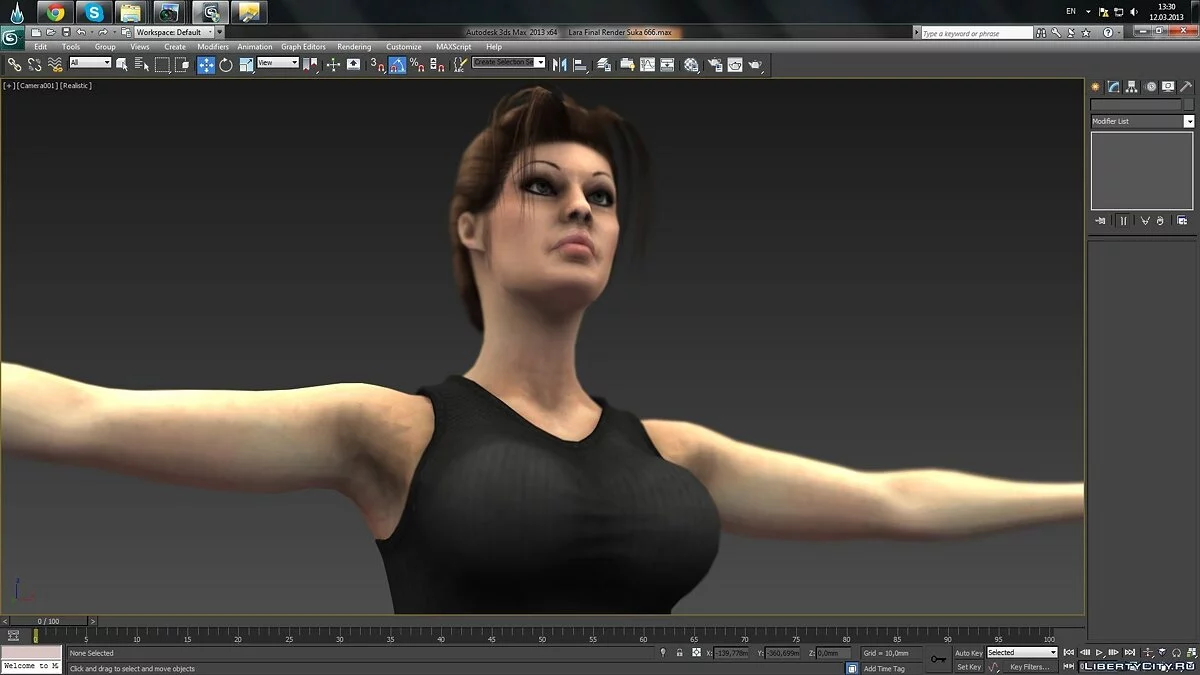Screen dimensions: 1200x675
Task: Toggle the Angle Snap button
Action: pyautogui.click(x=398, y=65)
